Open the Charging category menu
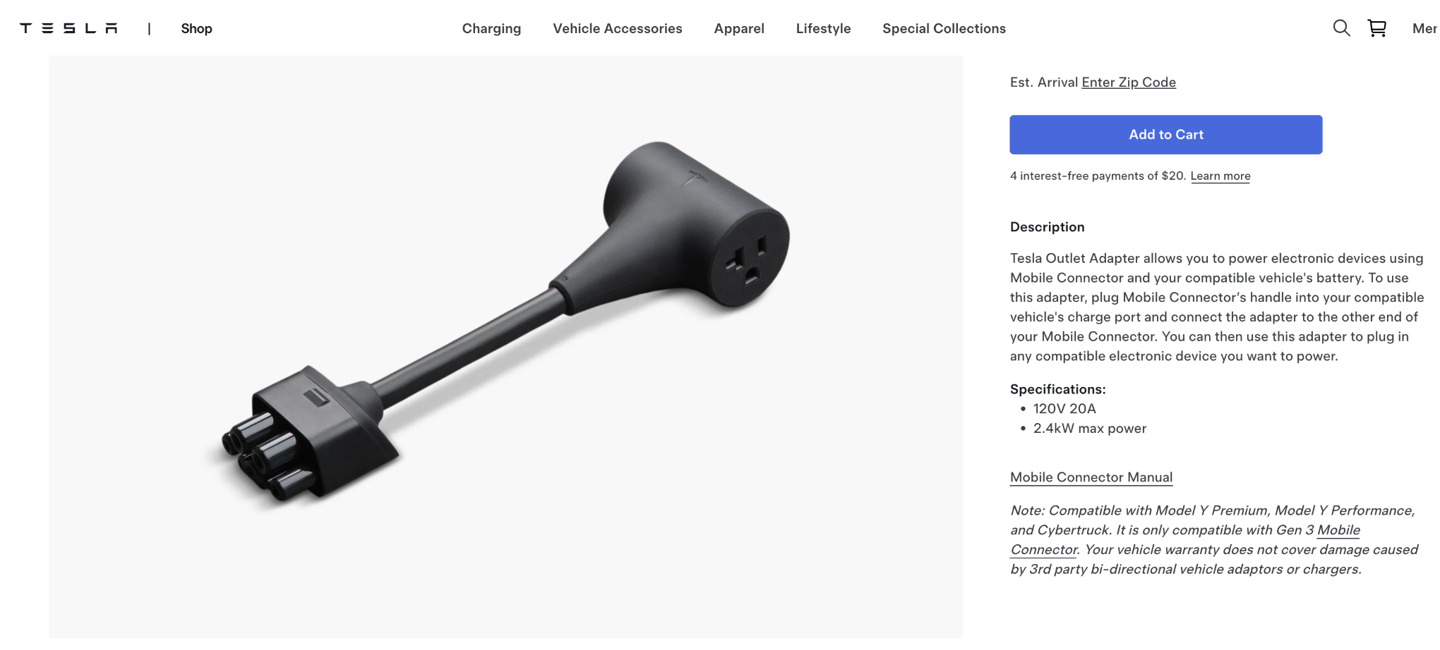Screen dimensions: 1440x650 [x=491, y=28]
